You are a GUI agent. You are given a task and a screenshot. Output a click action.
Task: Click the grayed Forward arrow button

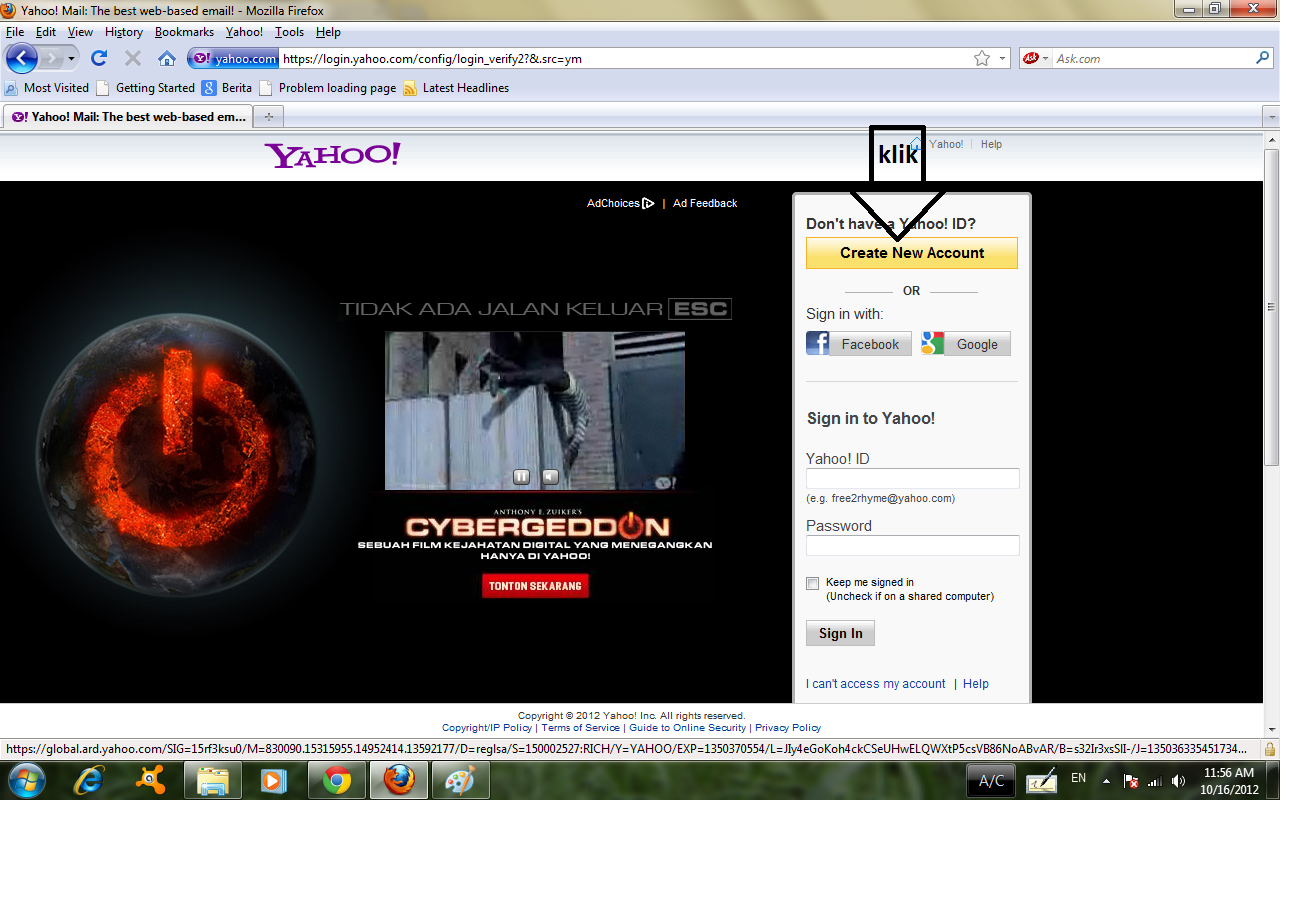[x=51, y=58]
